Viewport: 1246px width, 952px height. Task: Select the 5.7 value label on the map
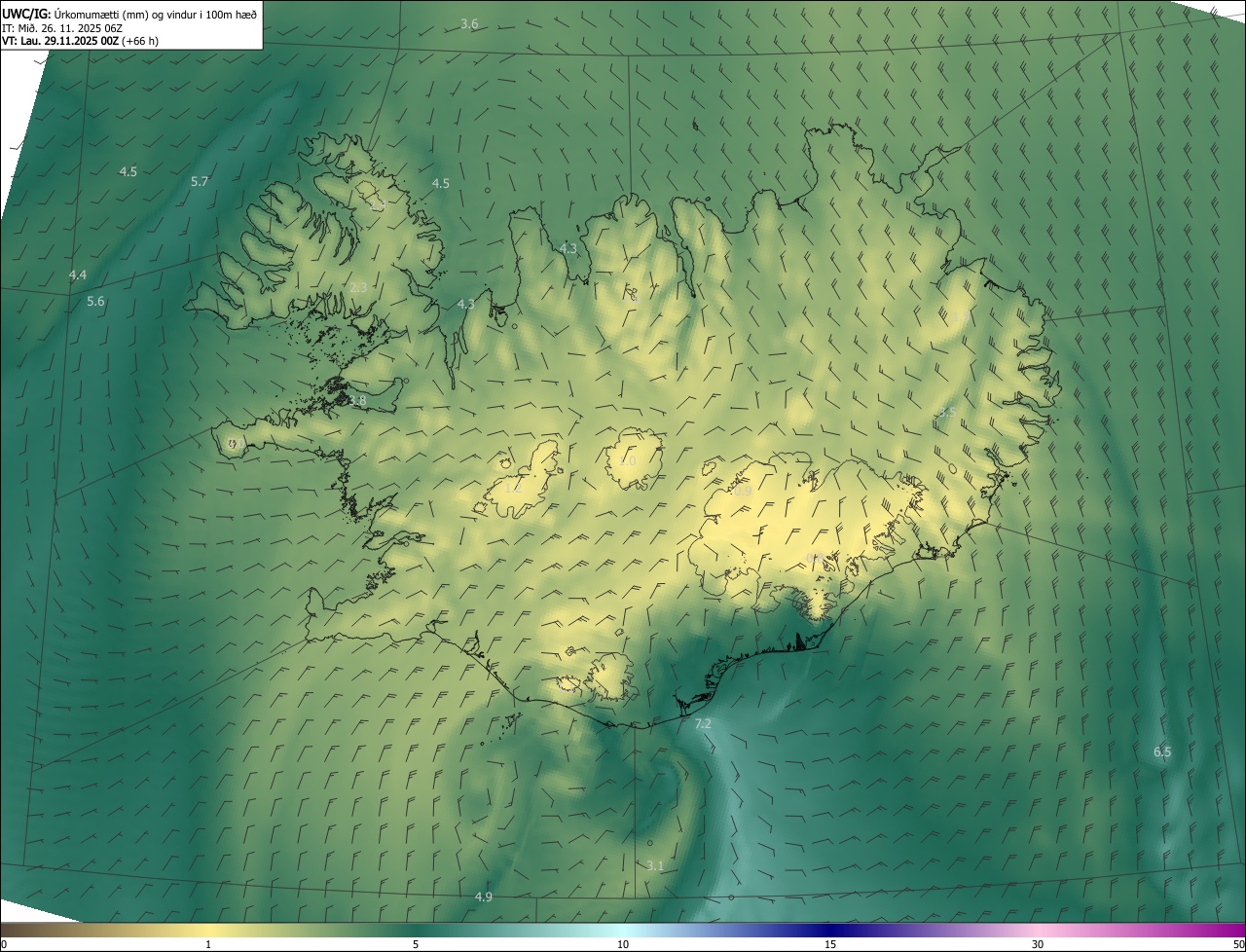pyautogui.click(x=200, y=181)
